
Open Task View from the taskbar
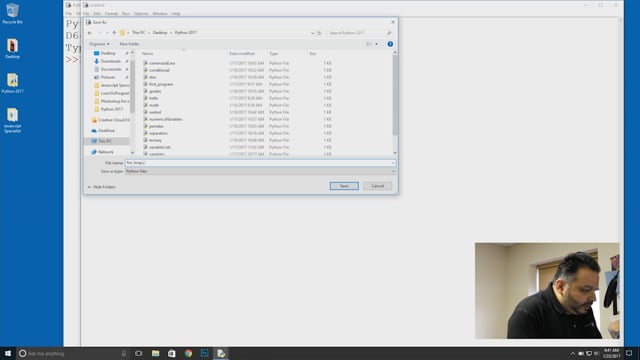tap(139, 353)
